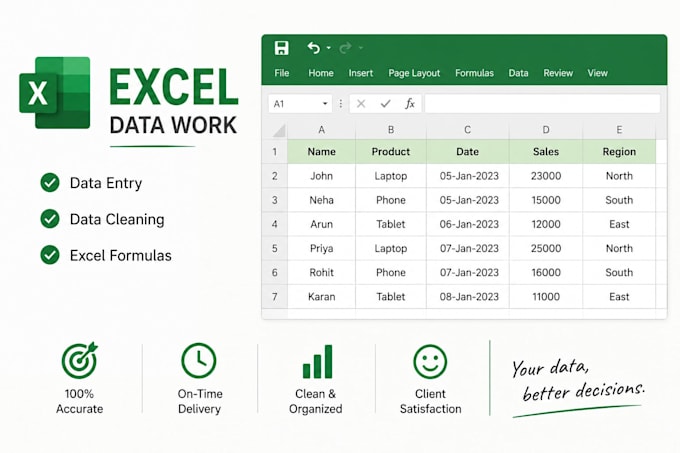
Task: Click the Insert Function fx icon
Action: point(410,104)
